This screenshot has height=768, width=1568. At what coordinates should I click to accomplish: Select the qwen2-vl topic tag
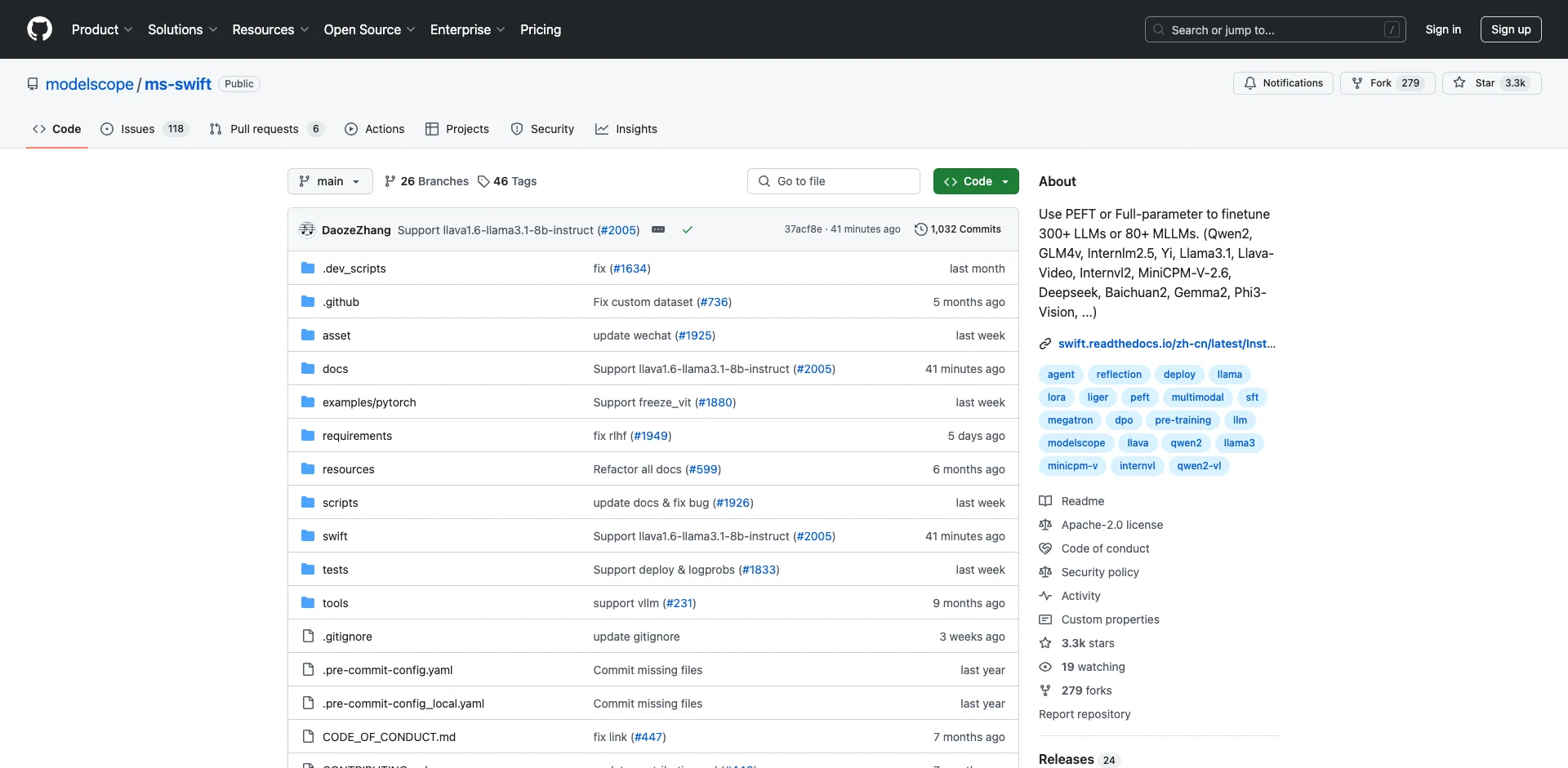coord(1199,466)
